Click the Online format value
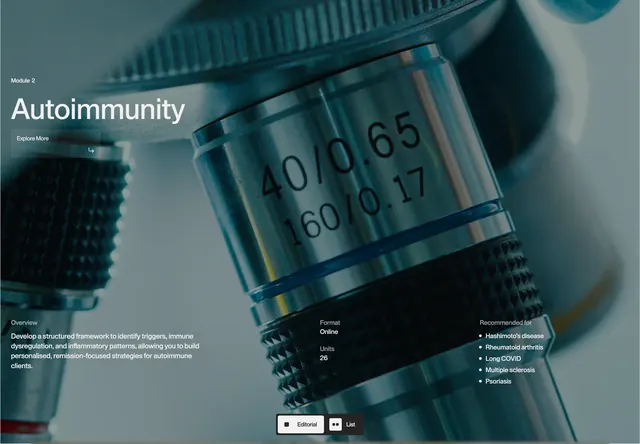 point(329,332)
